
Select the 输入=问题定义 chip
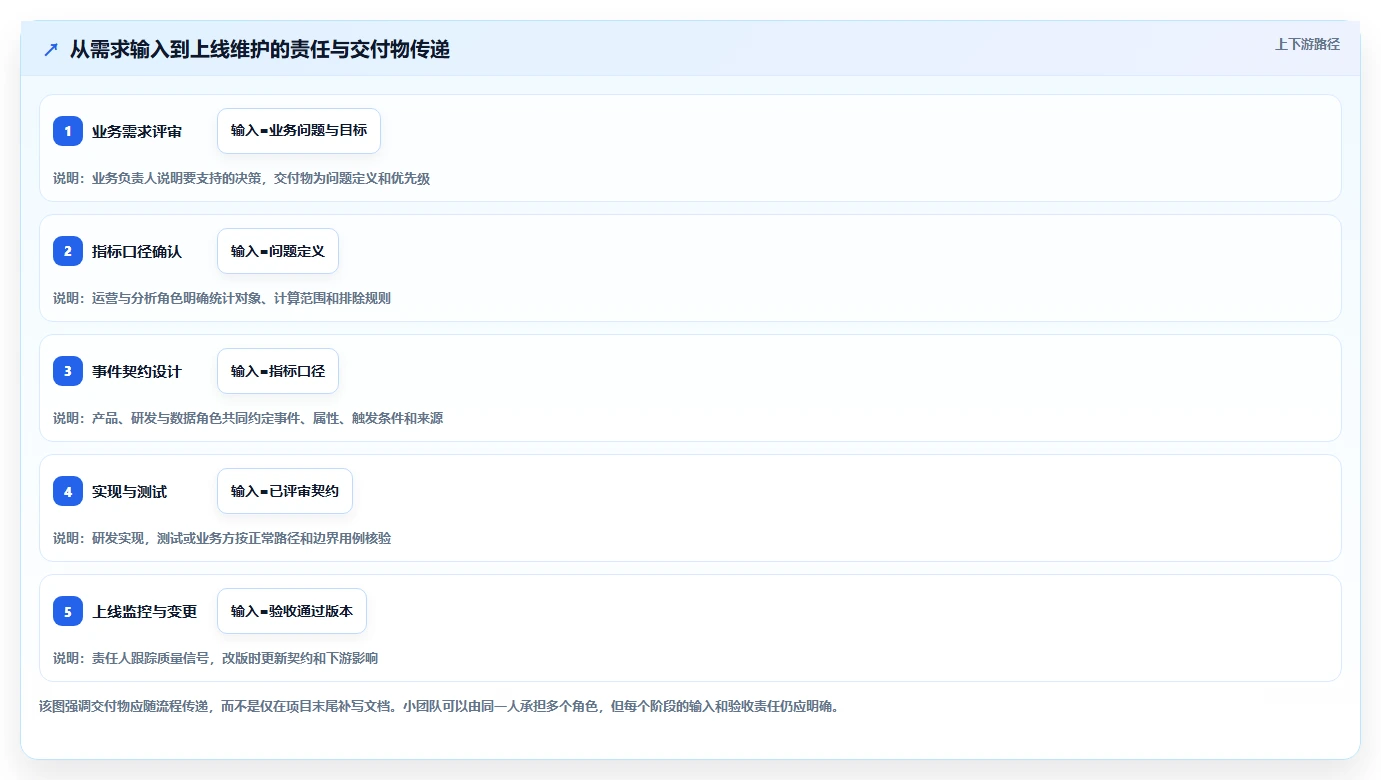278,251
